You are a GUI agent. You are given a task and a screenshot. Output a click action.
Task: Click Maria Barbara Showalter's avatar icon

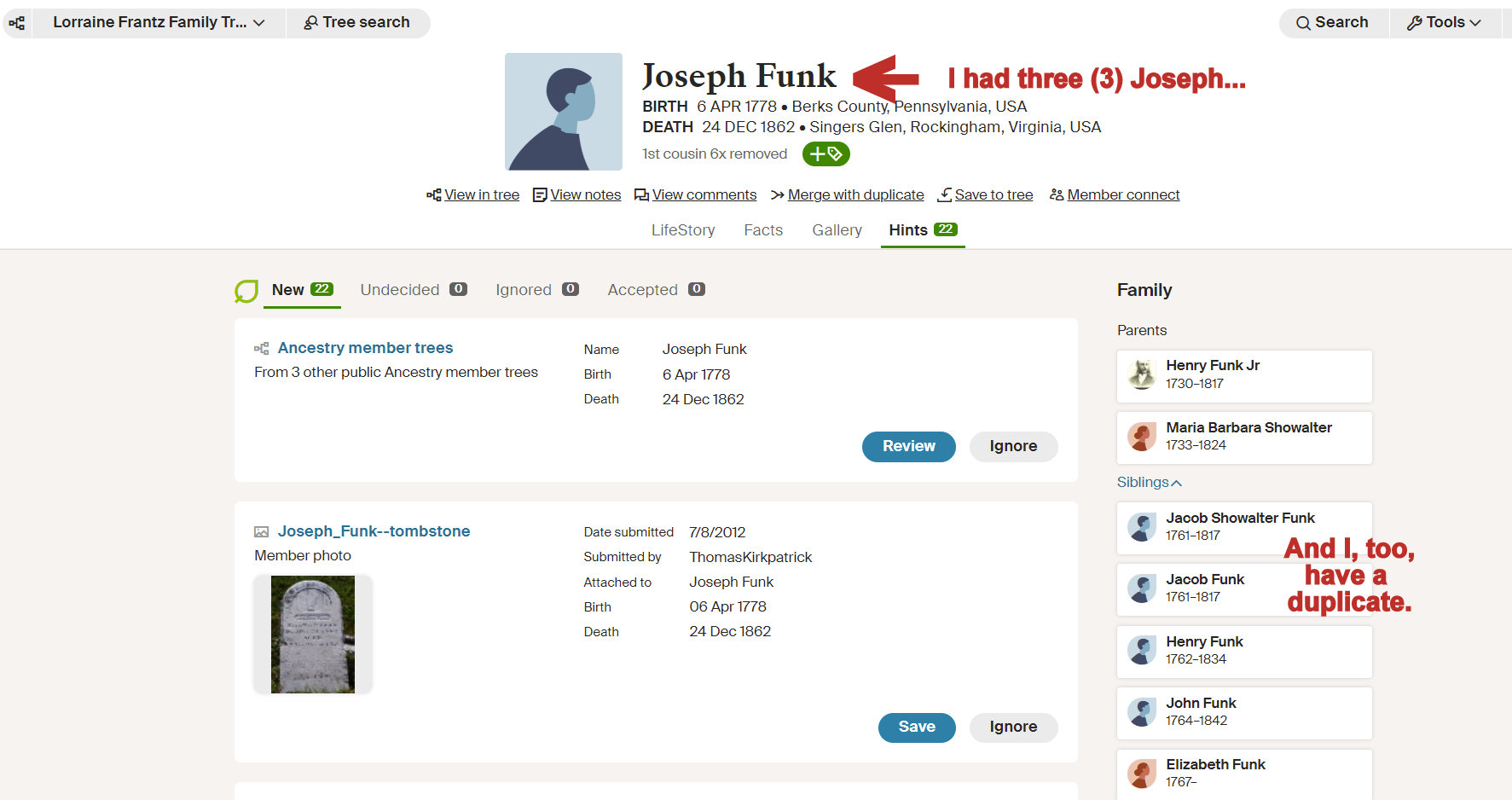point(1141,438)
